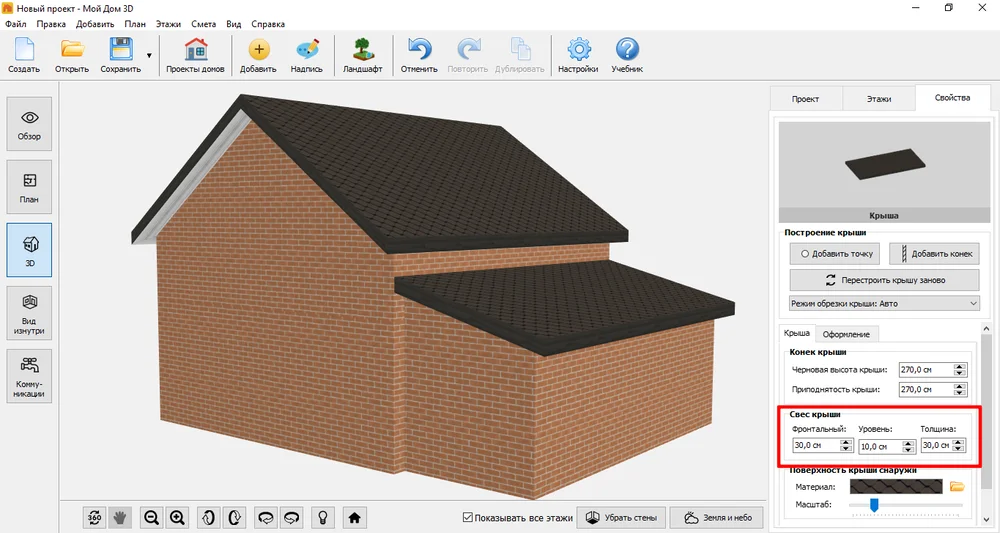1000x533 pixels.
Task: Reset view with home icon
Action: pyautogui.click(x=355, y=518)
